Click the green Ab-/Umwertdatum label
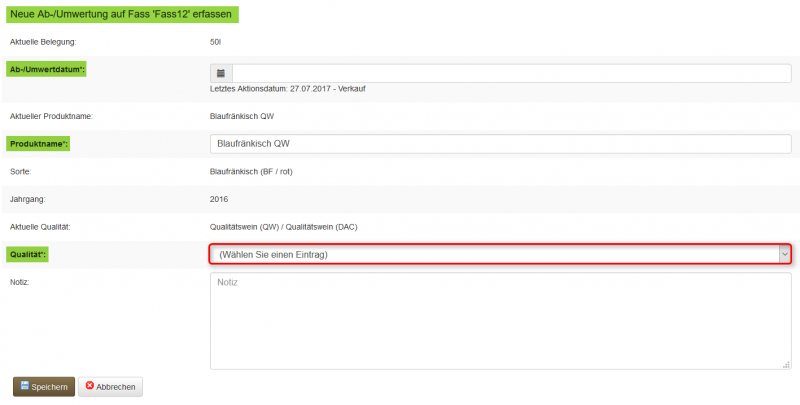Screen dimensions: 800x405 (x=47, y=68)
